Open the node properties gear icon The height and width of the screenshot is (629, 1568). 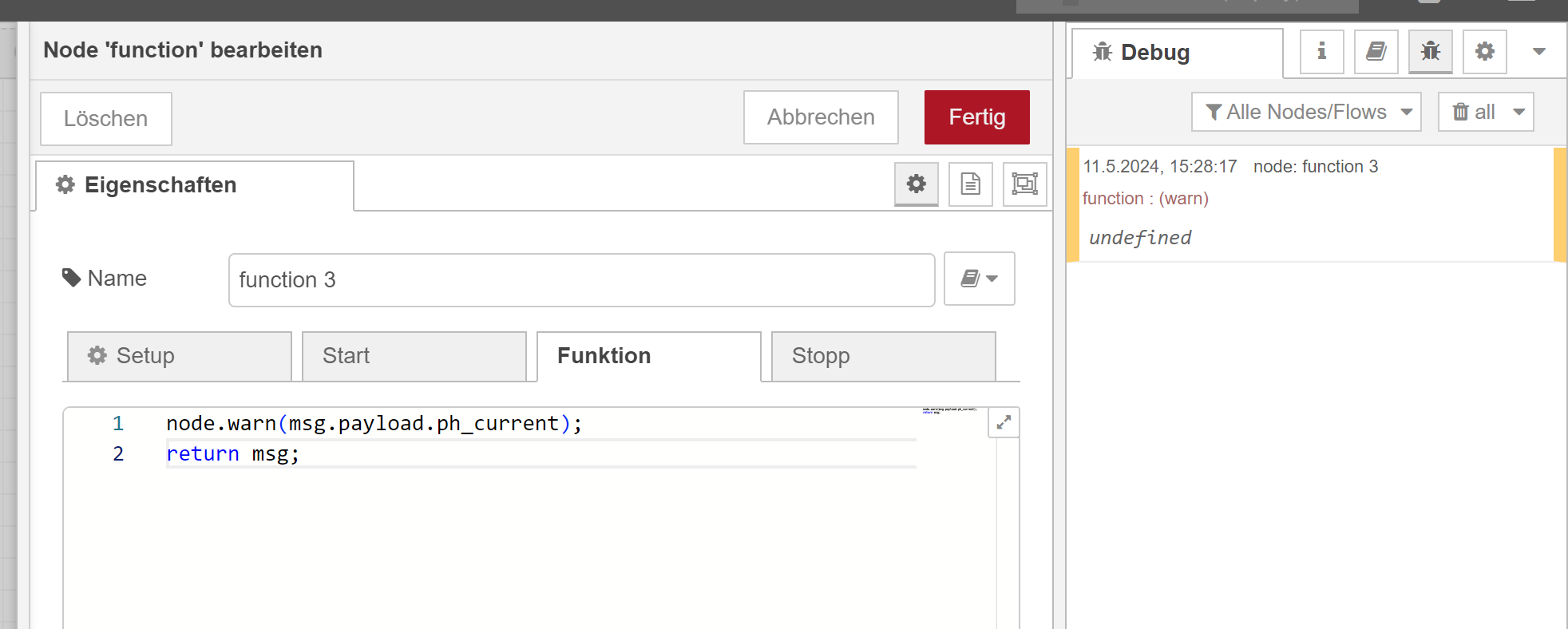pyautogui.click(x=916, y=184)
